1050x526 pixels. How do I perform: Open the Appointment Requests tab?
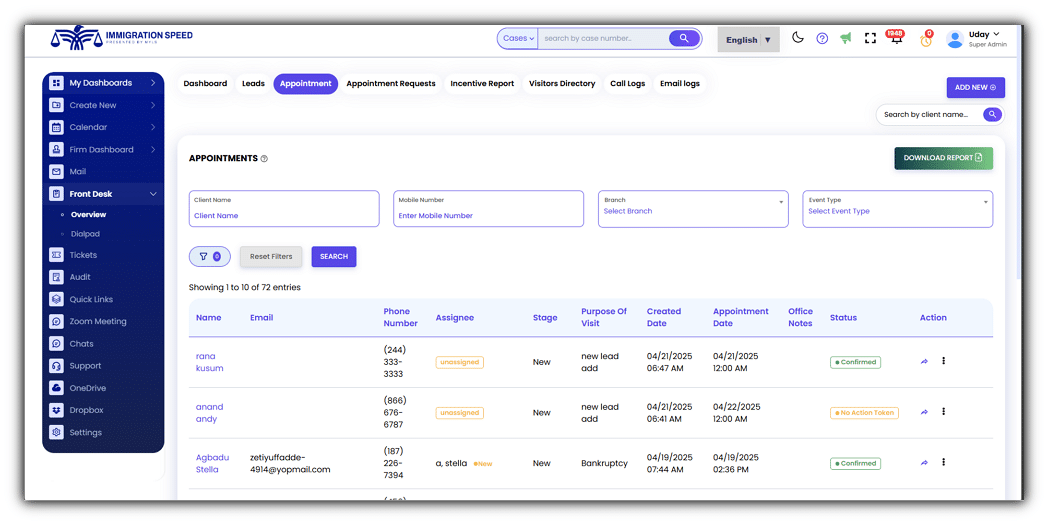pyautogui.click(x=390, y=84)
